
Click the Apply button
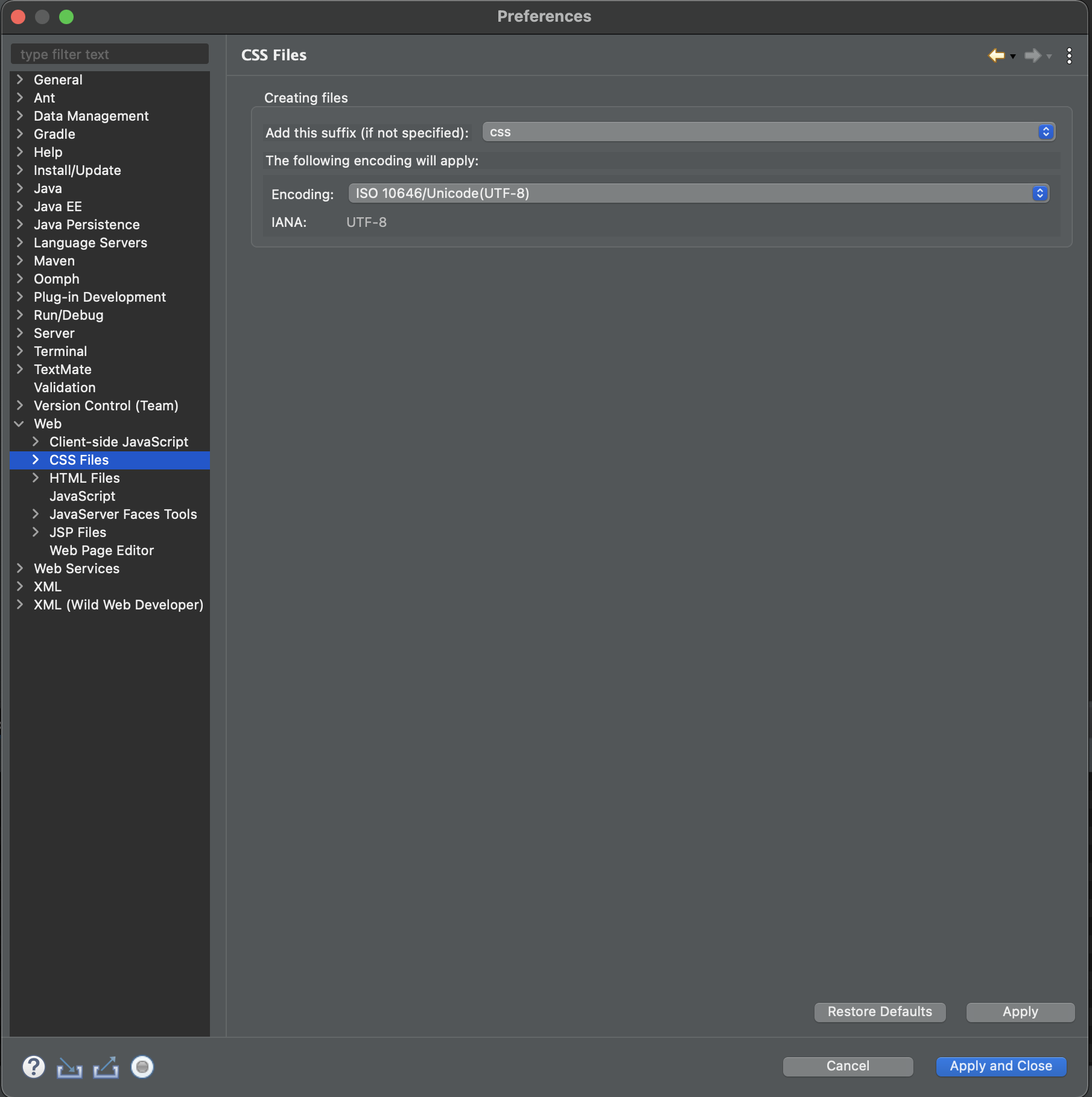pyautogui.click(x=1020, y=1012)
